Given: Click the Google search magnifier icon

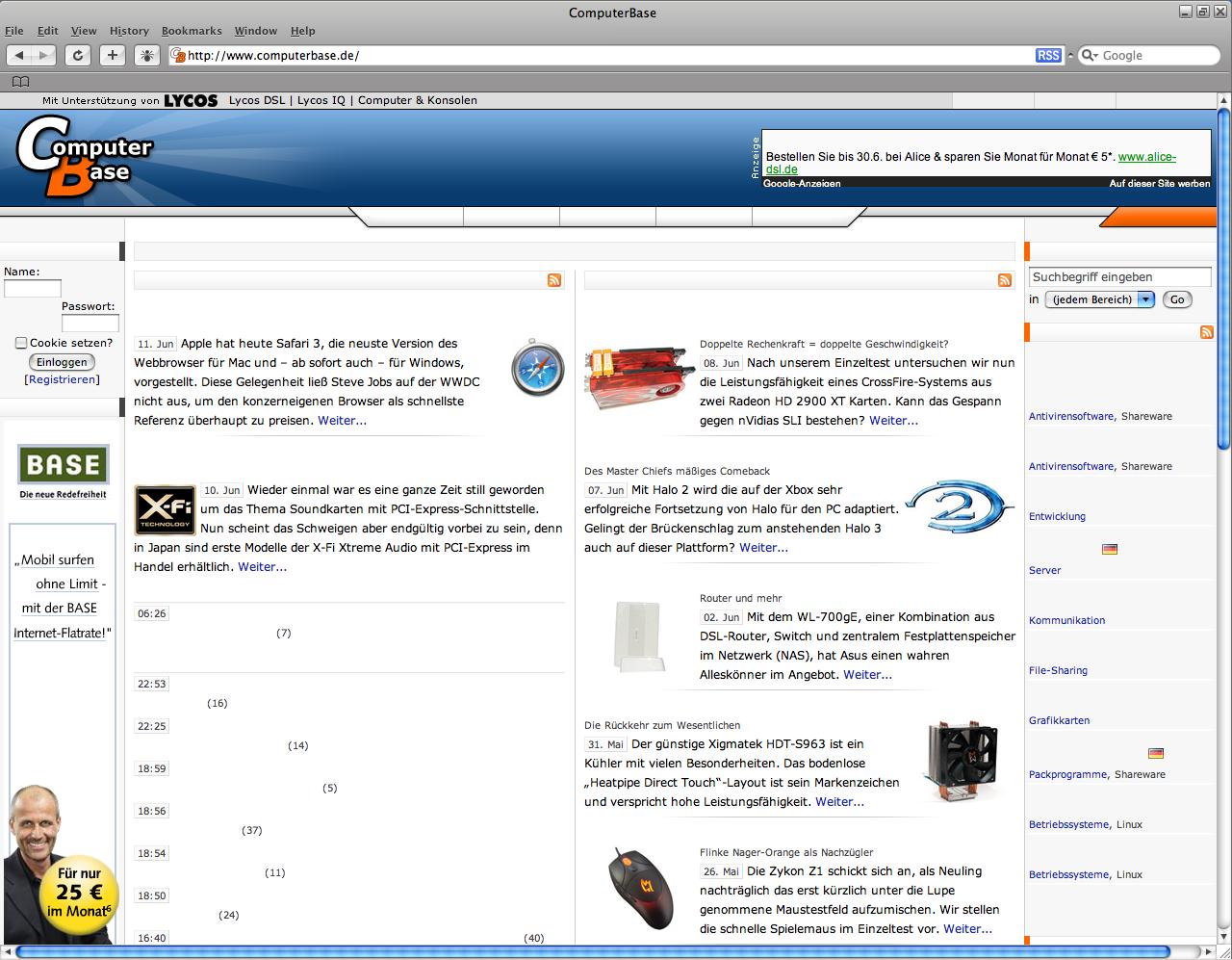Looking at the screenshot, I should (1091, 56).
